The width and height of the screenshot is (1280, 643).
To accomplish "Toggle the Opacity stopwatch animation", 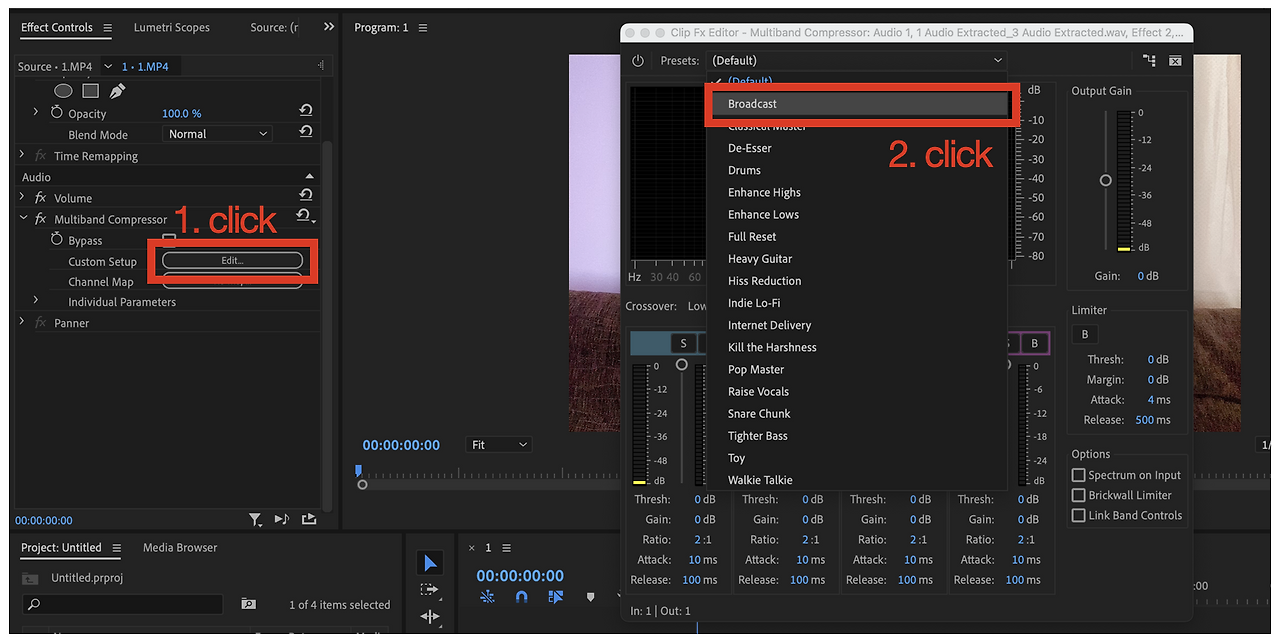I will click(57, 113).
